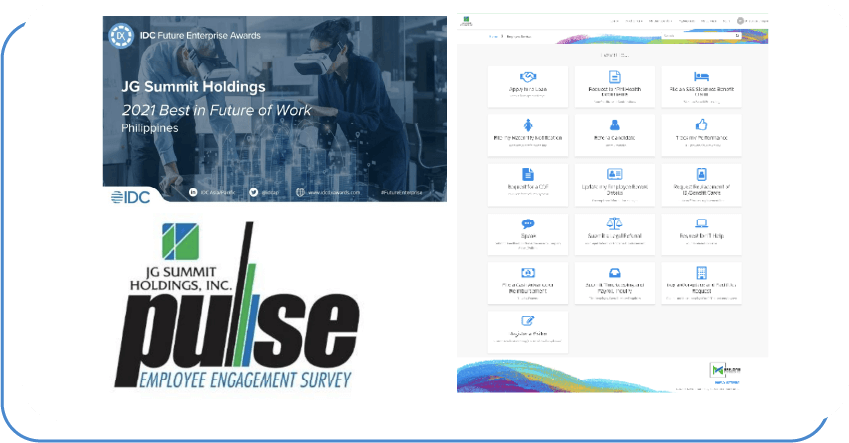This screenshot has width=849, height=443.
Task: Click the ID card icon for Update Employee Details
Action: tap(615, 174)
